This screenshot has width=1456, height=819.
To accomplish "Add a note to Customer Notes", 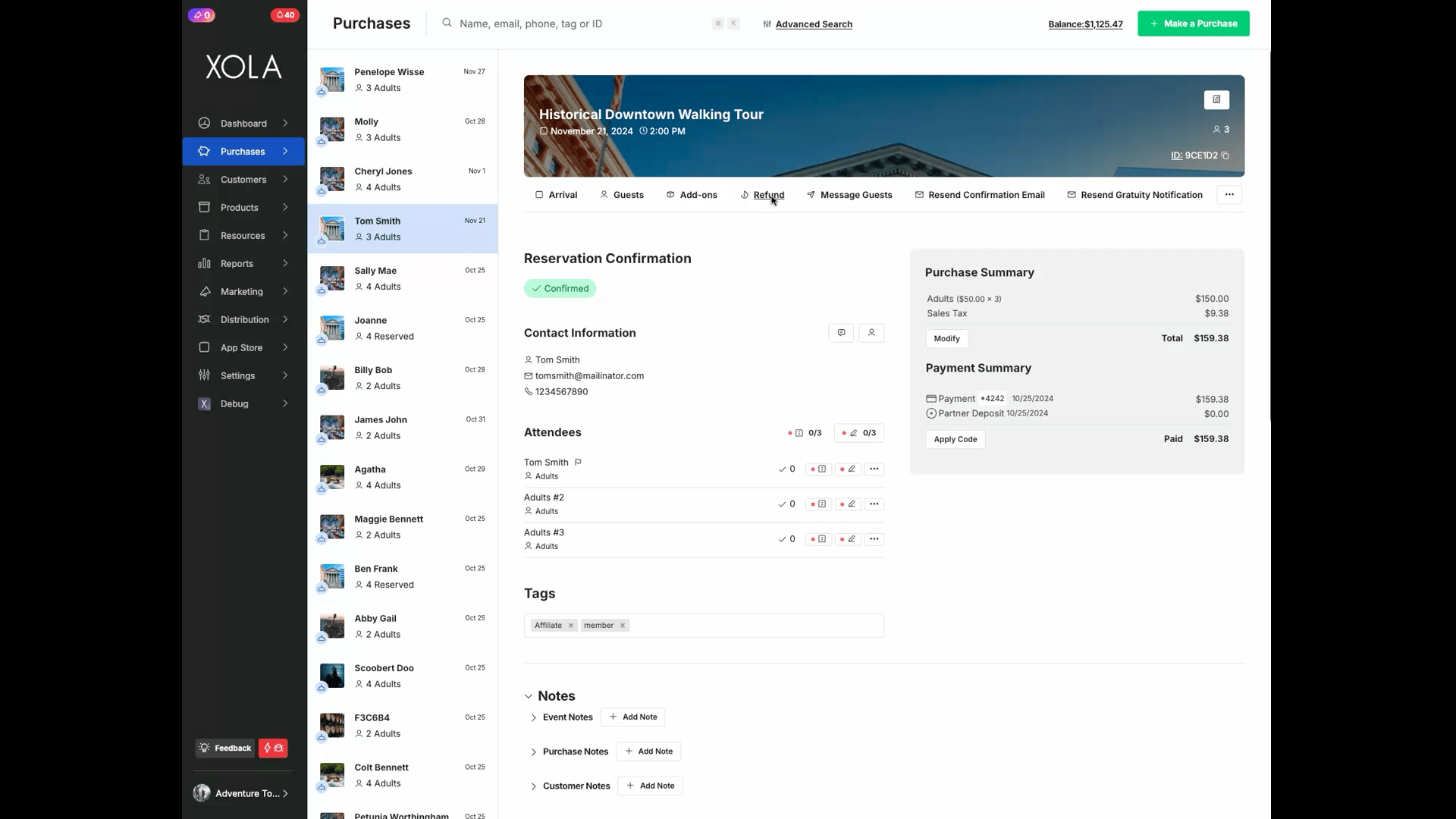I will [x=651, y=786].
